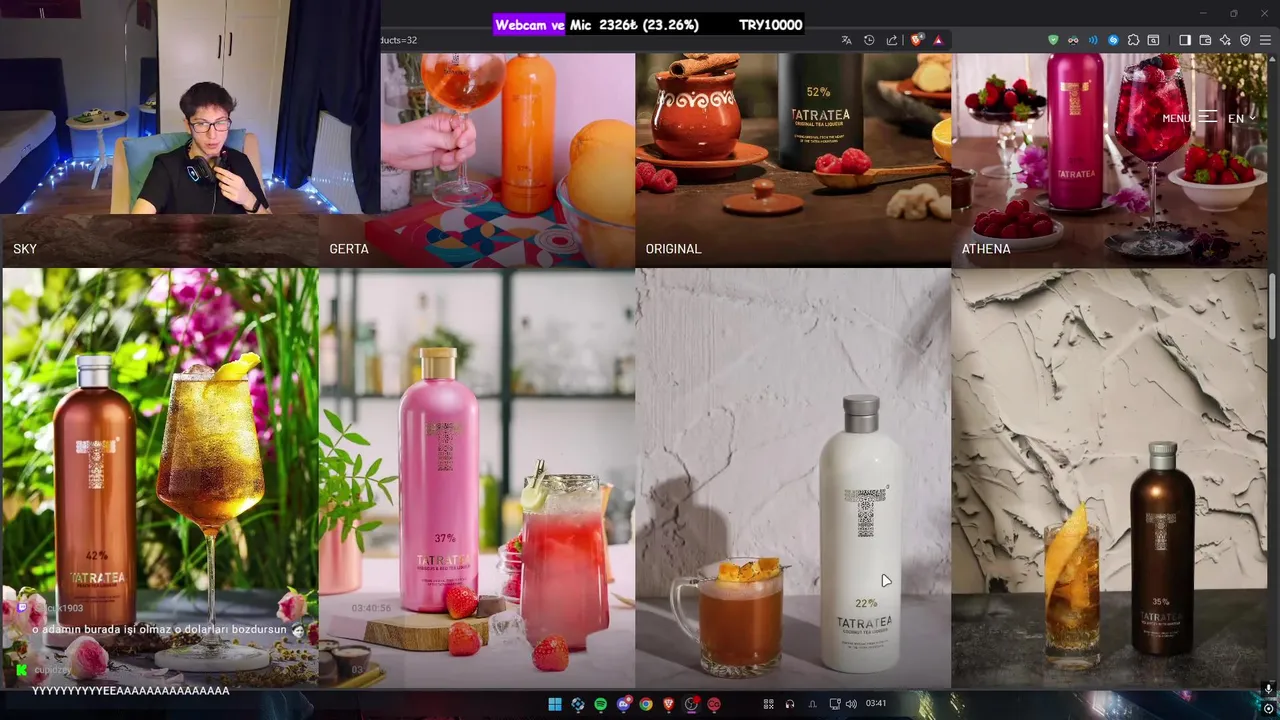The height and width of the screenshot is (720, 1280).
Task: Open the browser hamburger main menu
Action: (x=1266, y=40)
